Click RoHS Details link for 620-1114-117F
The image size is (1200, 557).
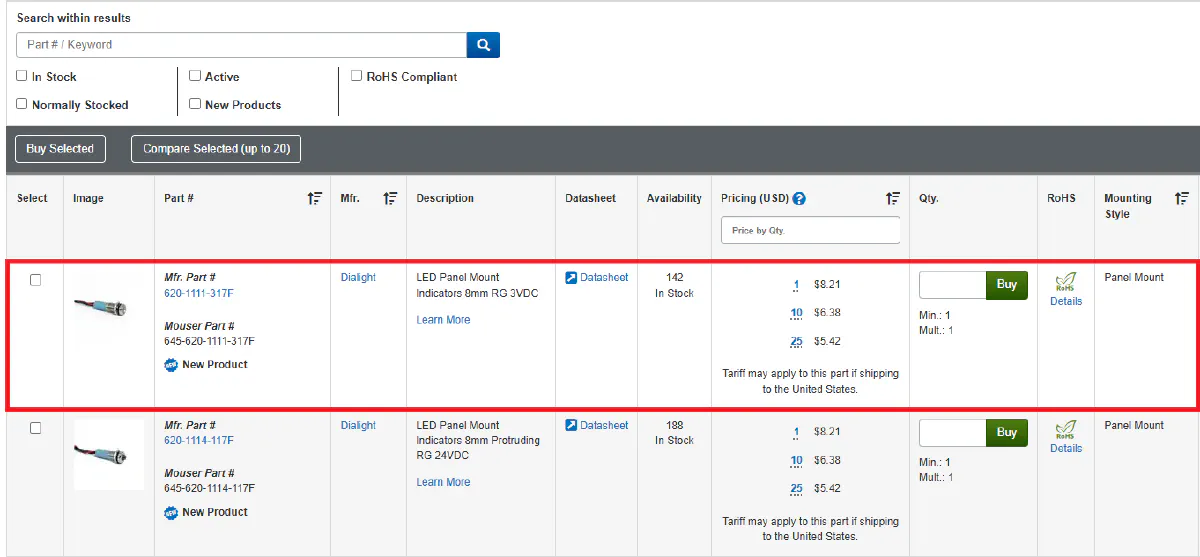pos(1066,448)
